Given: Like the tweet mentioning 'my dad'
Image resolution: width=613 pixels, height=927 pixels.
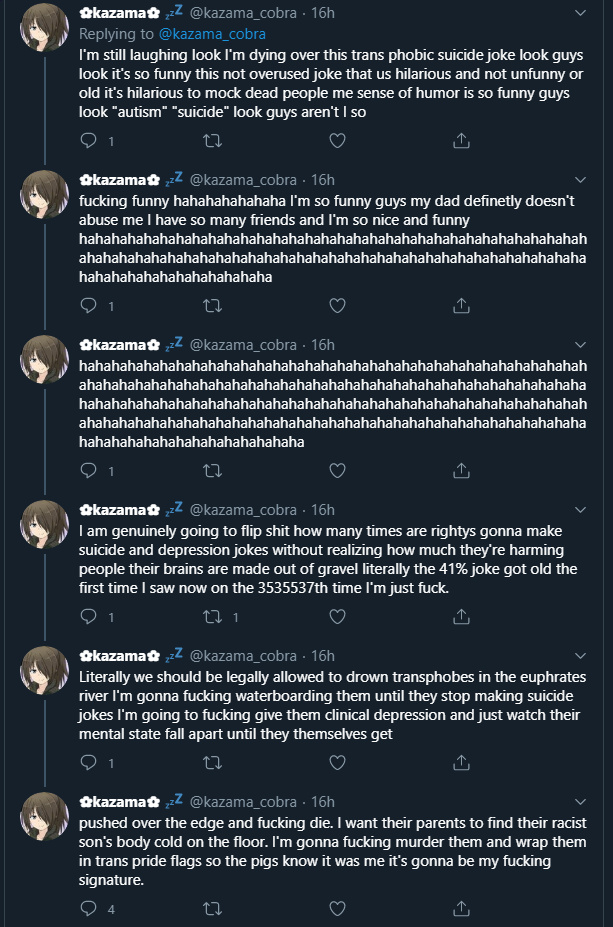Looking at the screenshot, I should (337, 306).
